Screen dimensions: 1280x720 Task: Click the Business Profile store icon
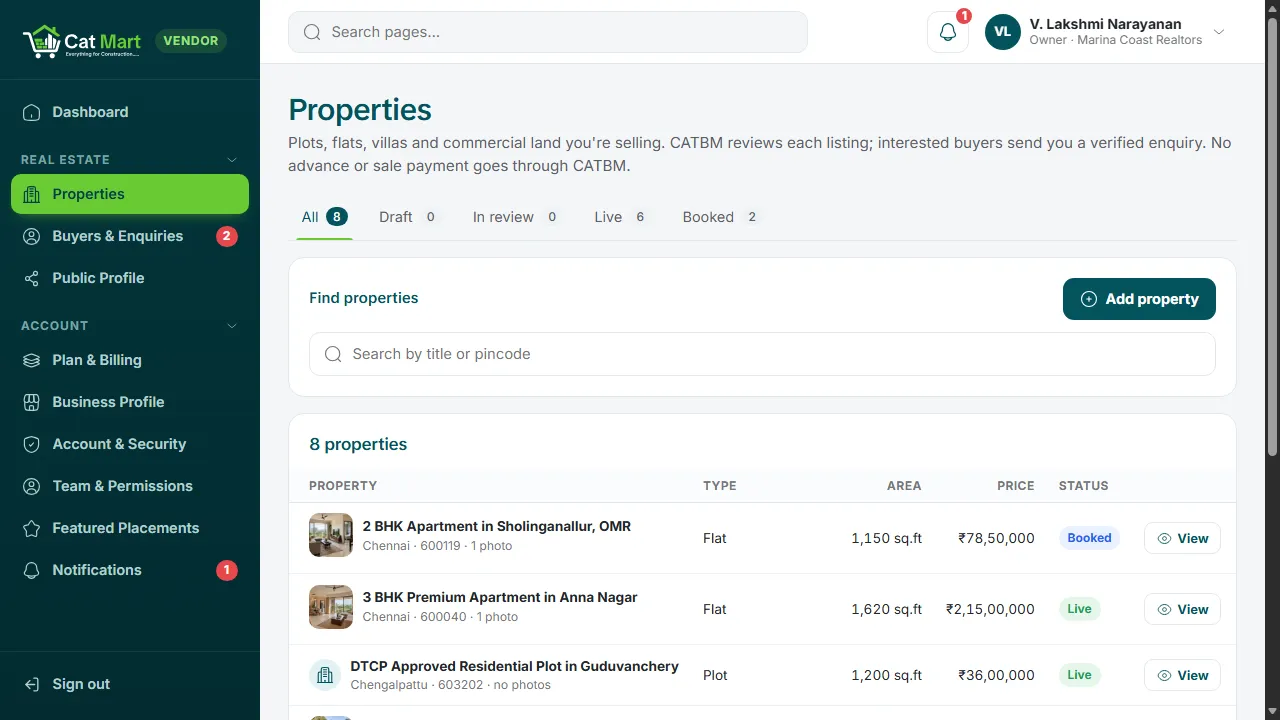(x=32, y=402)
